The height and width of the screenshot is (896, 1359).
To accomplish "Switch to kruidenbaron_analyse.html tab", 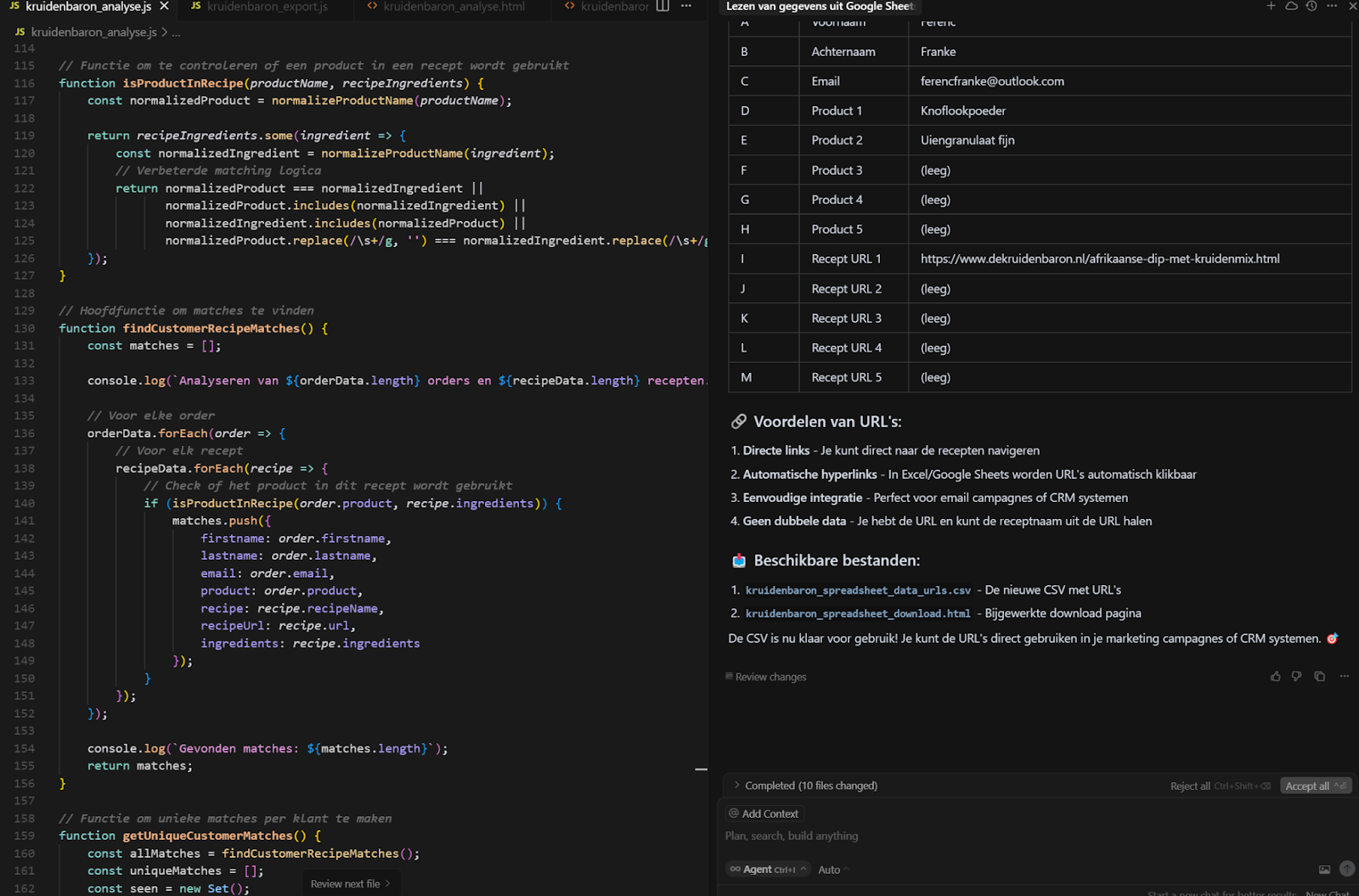I will 454,6.
